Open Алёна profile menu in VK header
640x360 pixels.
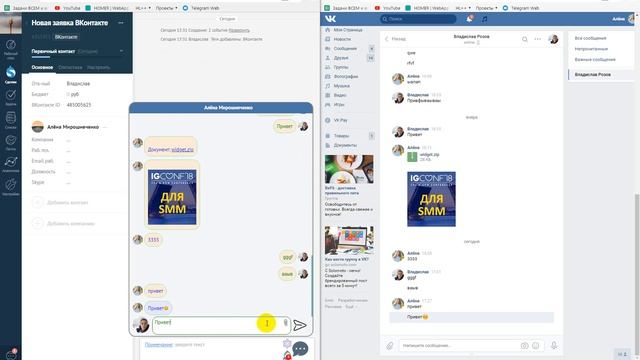pos(623,19)
